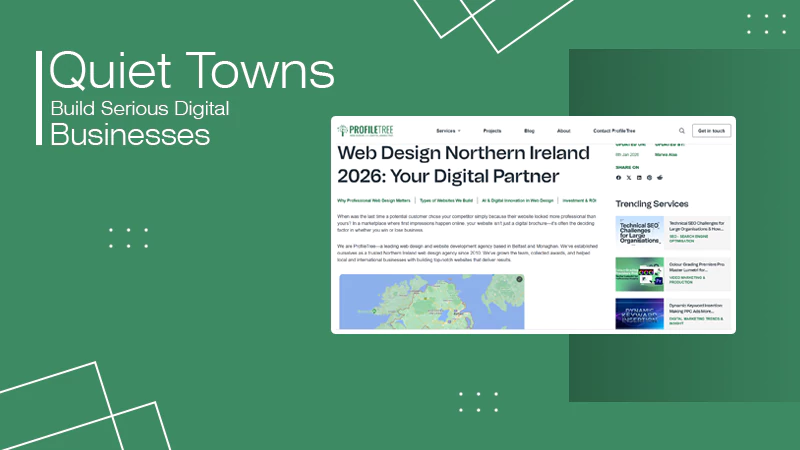Open the Colour Grading Premiere Pro article title
The image size is (800, 450).
(696, 267)
